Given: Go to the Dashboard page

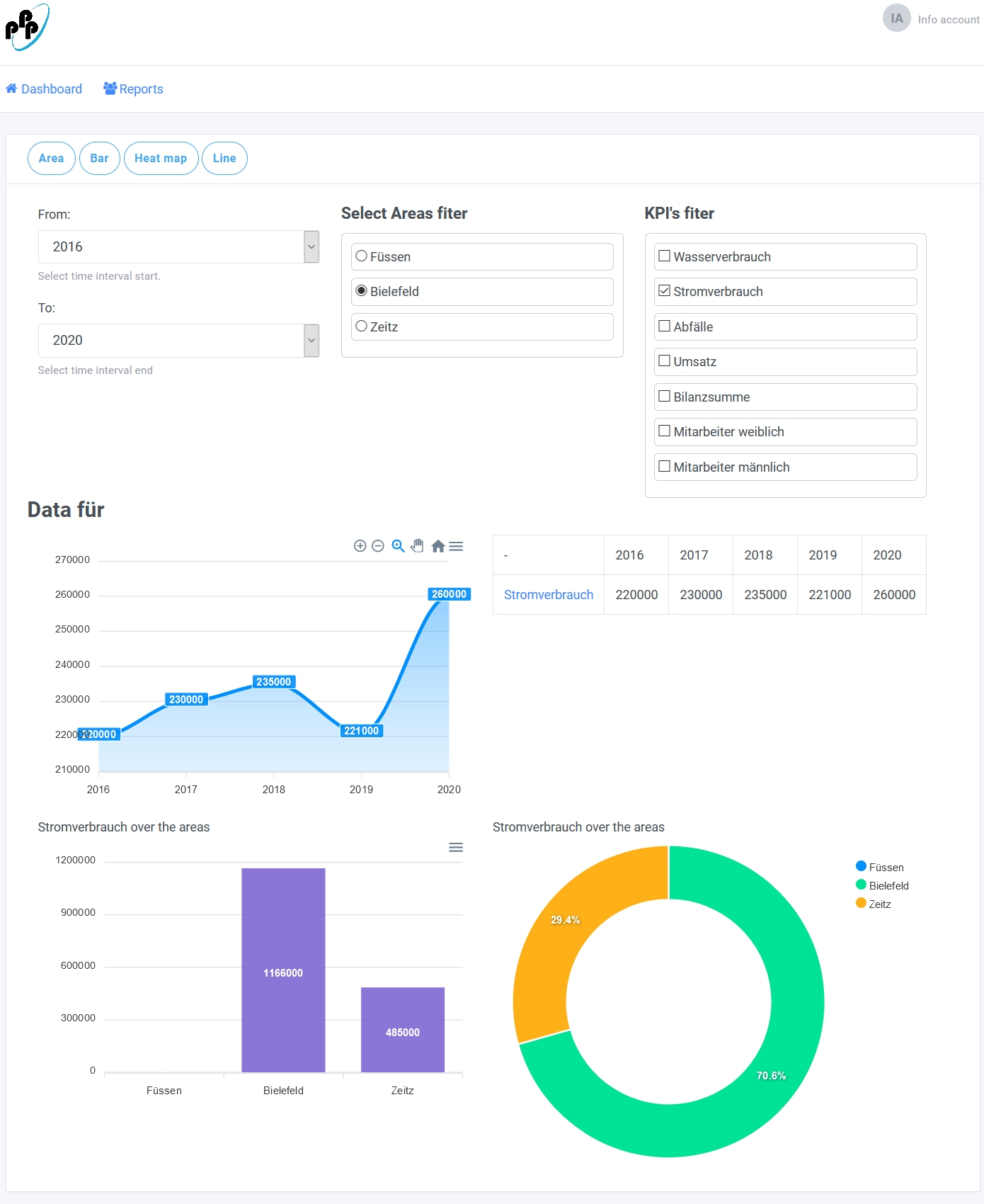Looking at the screenshot, I should (44, 89).
